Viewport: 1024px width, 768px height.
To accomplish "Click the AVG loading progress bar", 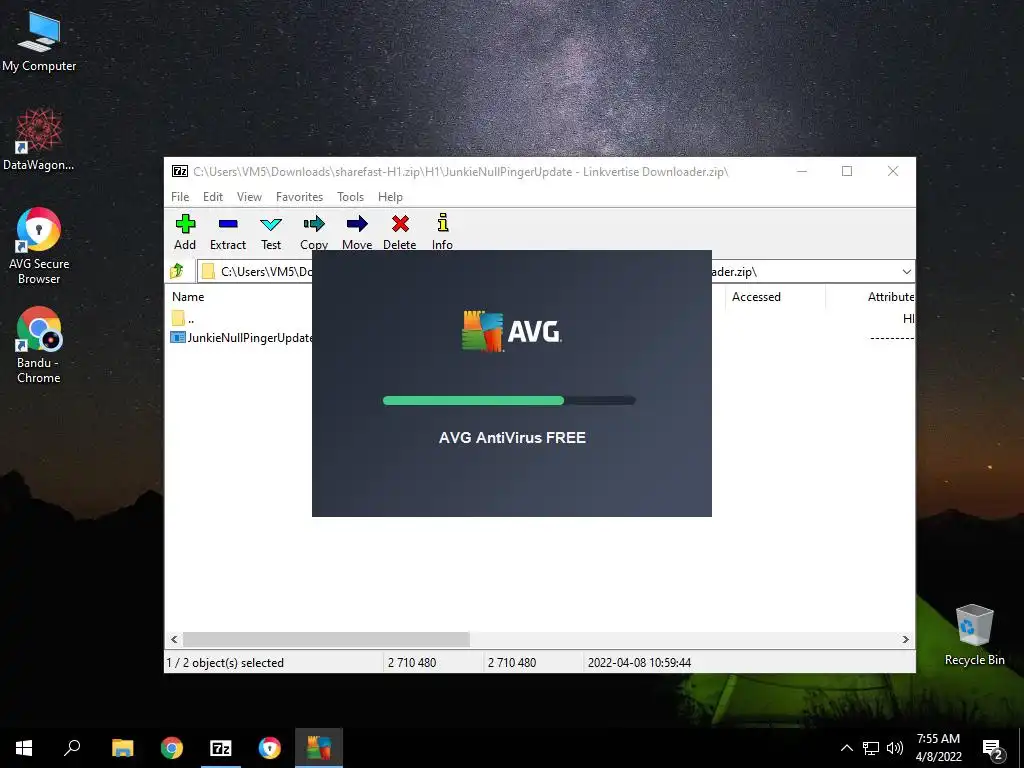I will tap(509, 400).
